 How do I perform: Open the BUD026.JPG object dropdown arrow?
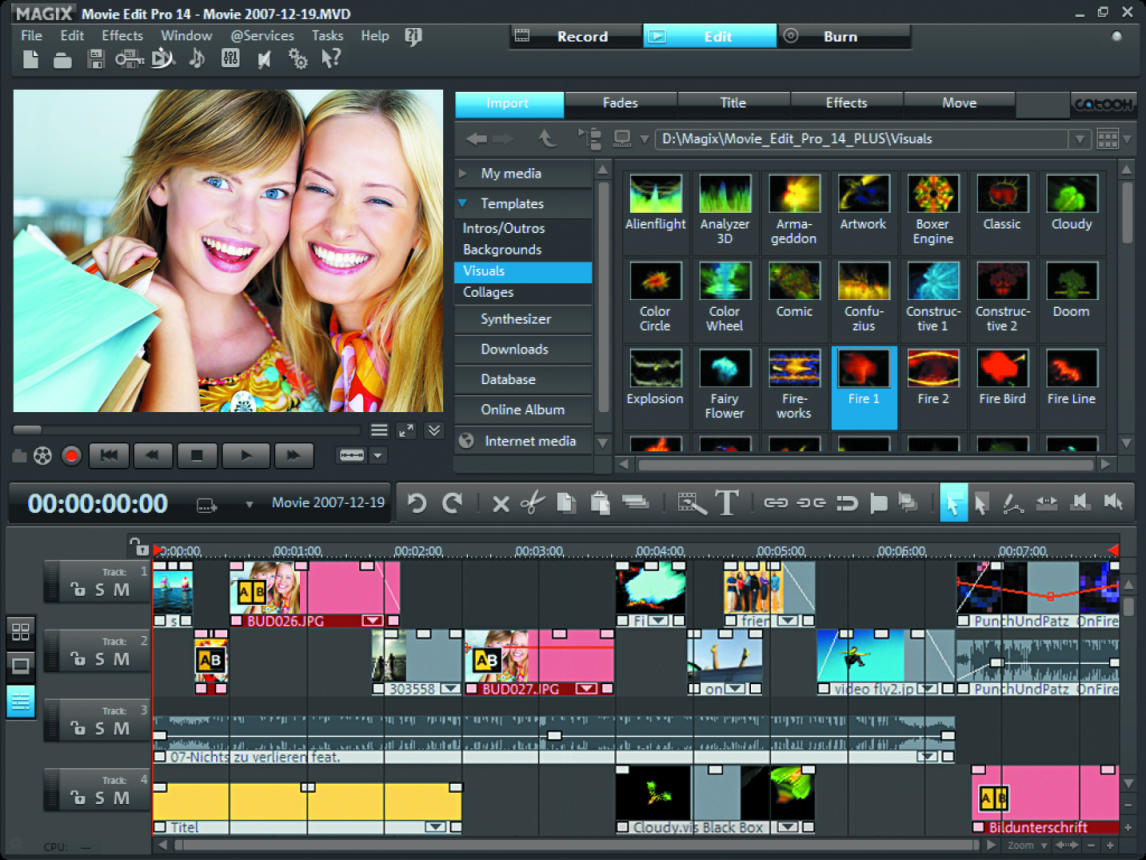[373, 620]
